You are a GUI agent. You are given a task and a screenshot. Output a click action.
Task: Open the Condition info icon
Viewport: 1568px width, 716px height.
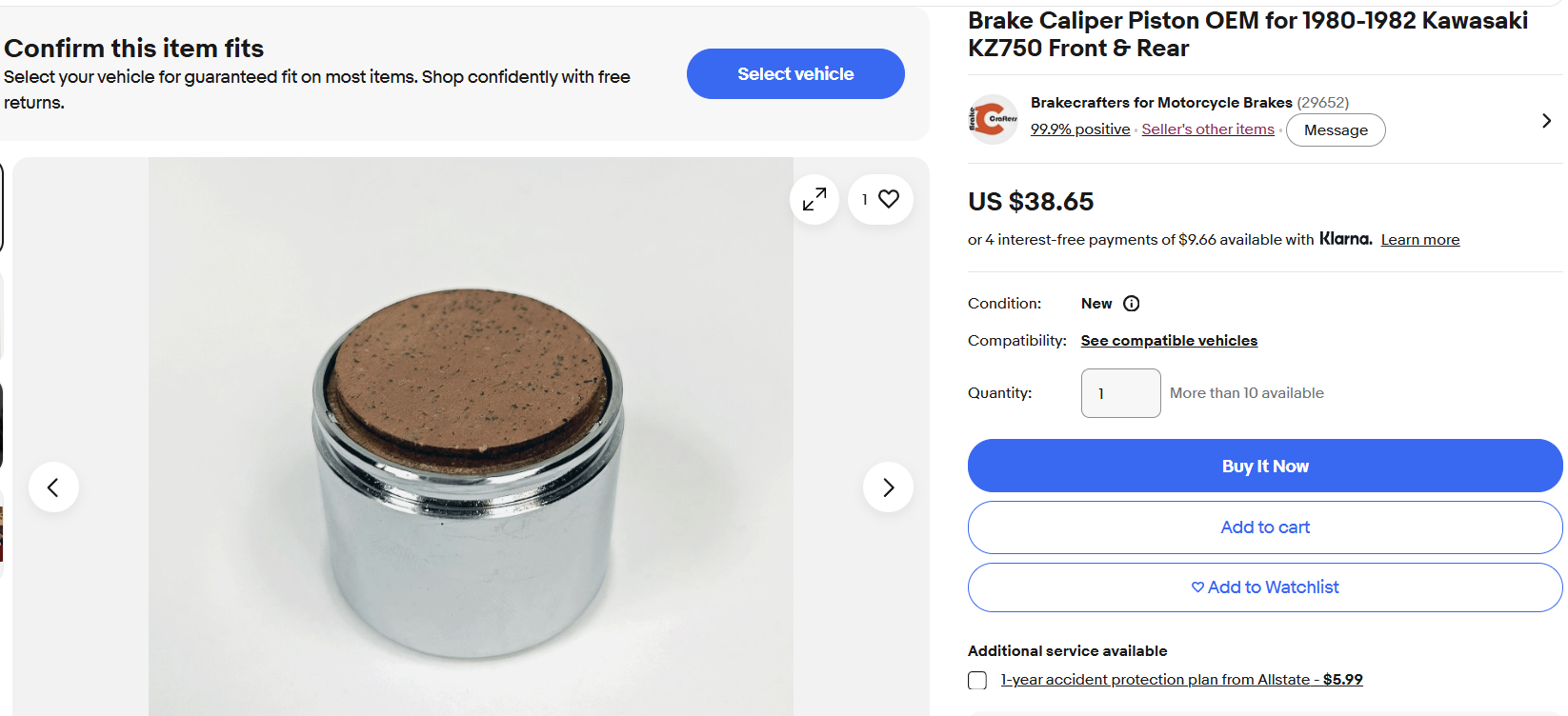[x=1132, y=304]
